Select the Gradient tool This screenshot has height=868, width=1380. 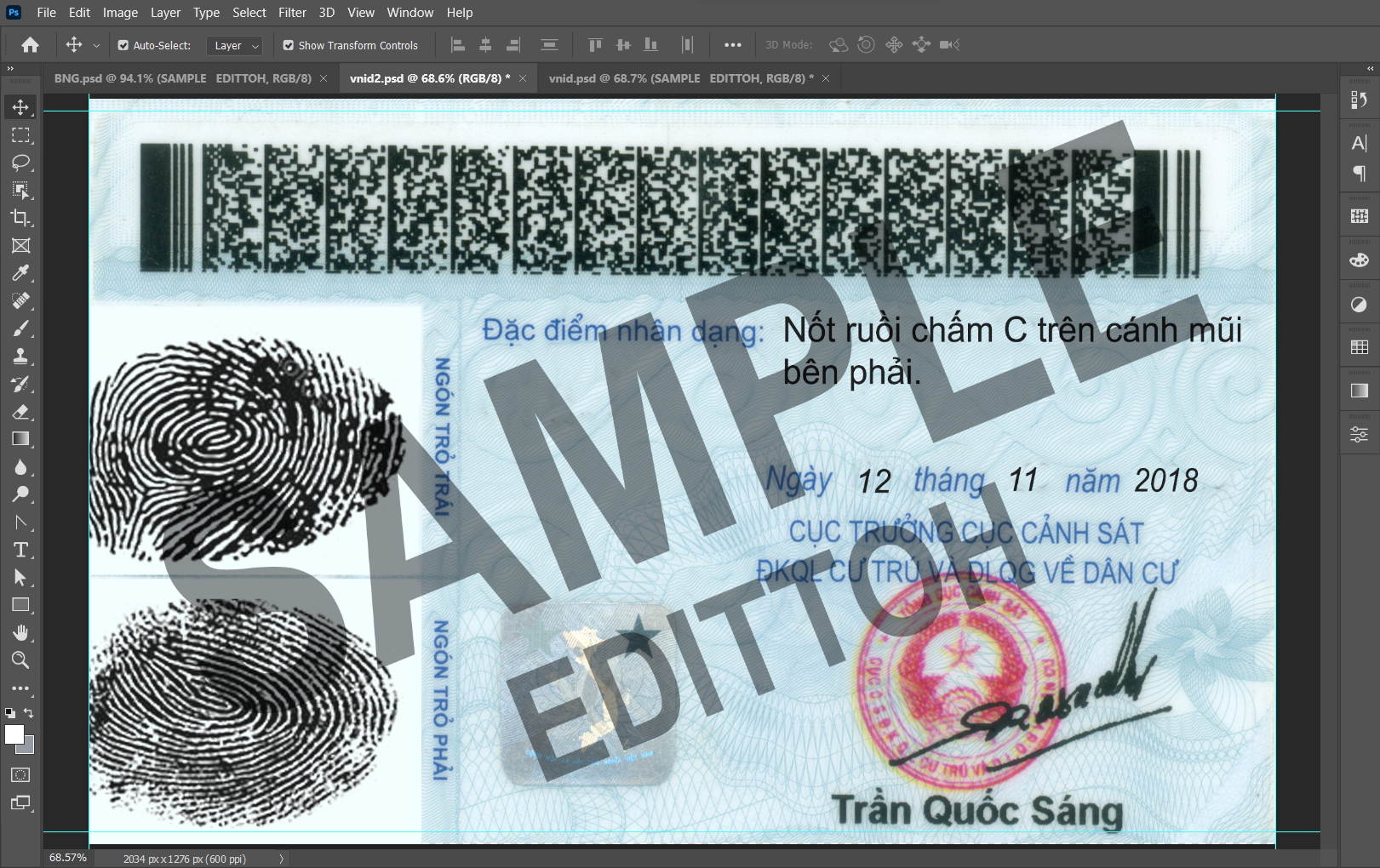[20, 439]
